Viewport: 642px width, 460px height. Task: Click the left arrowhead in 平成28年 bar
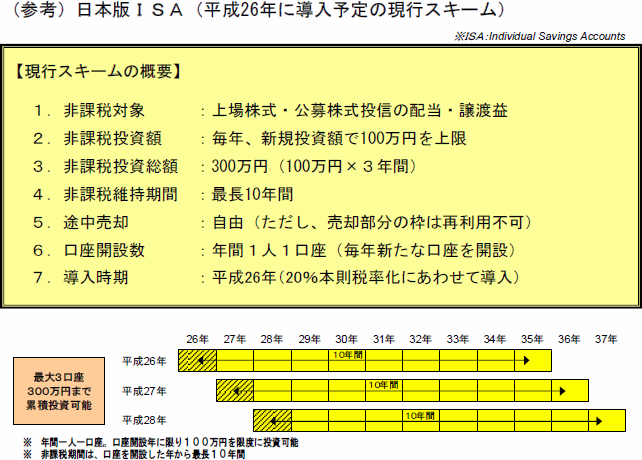[x=274, y=421]
